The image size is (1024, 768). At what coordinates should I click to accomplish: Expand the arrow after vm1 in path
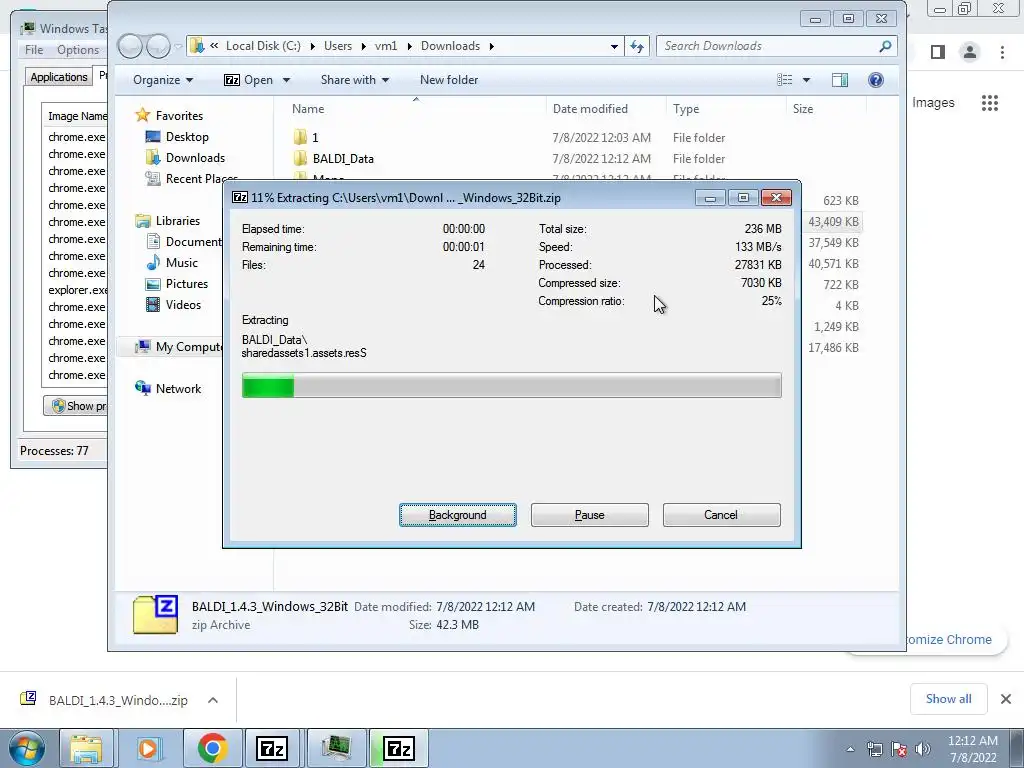click(409, 46)
